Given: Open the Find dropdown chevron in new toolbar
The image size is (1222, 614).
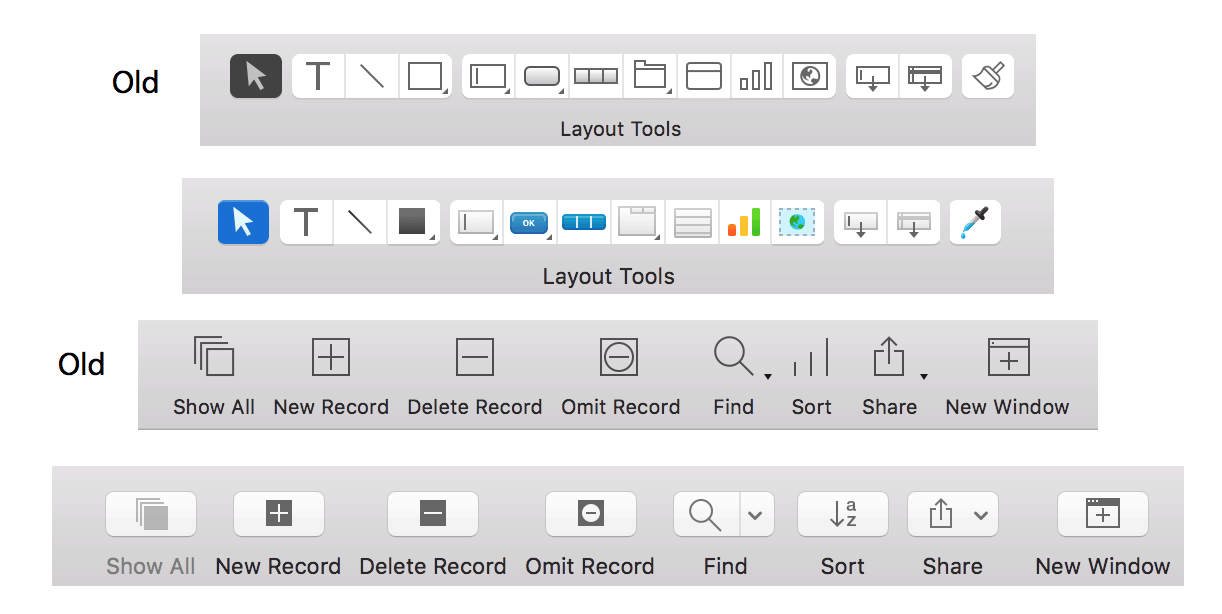Looking at the screenshot, I should 755,514.
